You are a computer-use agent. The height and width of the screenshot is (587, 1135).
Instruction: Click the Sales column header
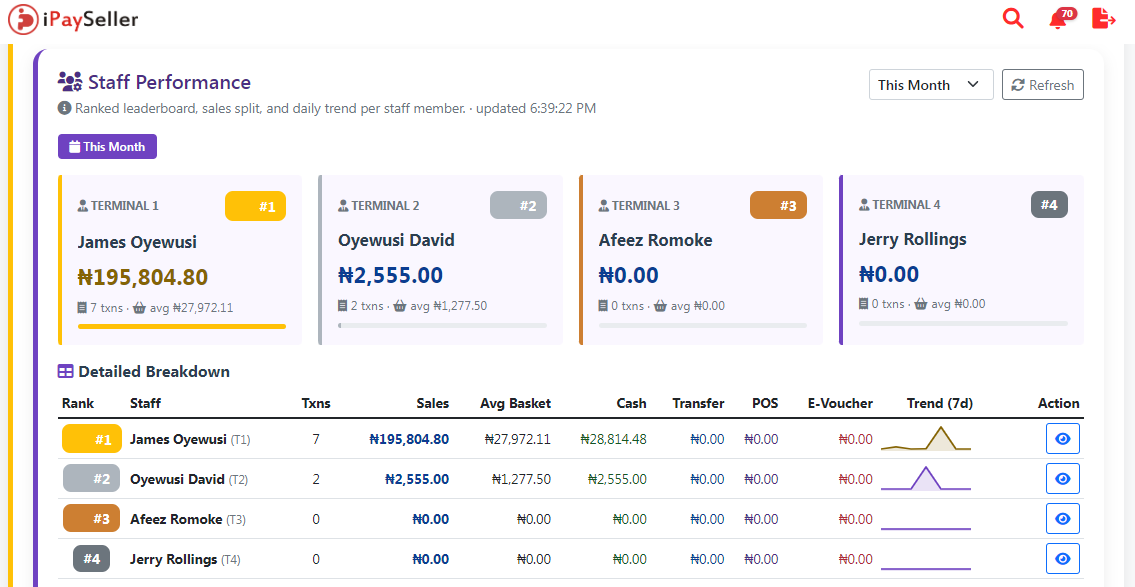click(x=432, y=404)
